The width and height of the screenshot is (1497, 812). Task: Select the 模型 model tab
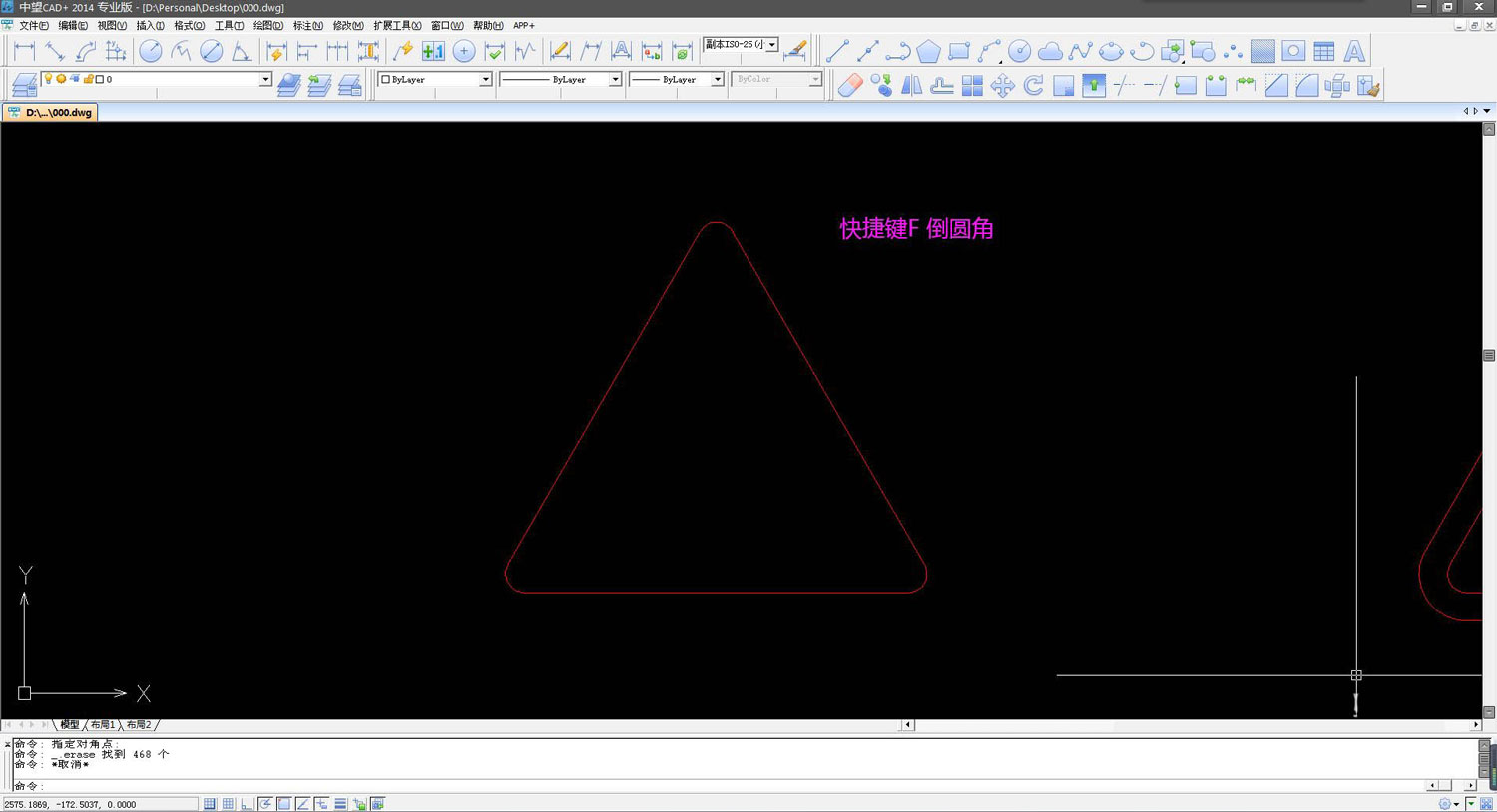point(69,725)
